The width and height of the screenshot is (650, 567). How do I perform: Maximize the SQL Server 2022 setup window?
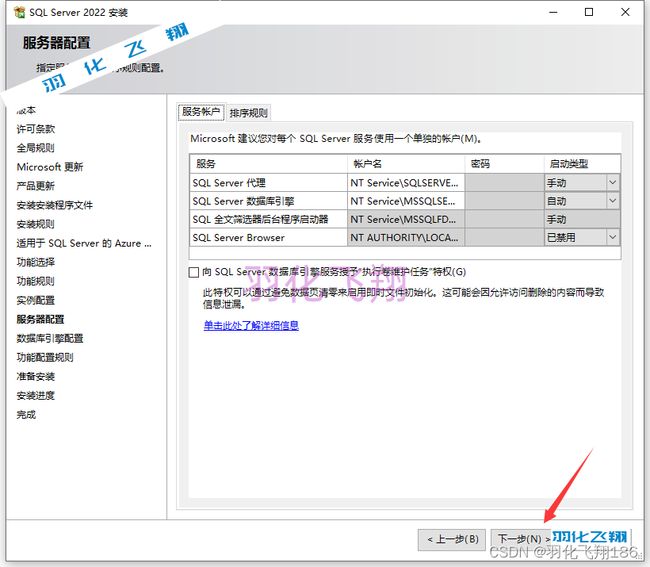tap(589, 12)
